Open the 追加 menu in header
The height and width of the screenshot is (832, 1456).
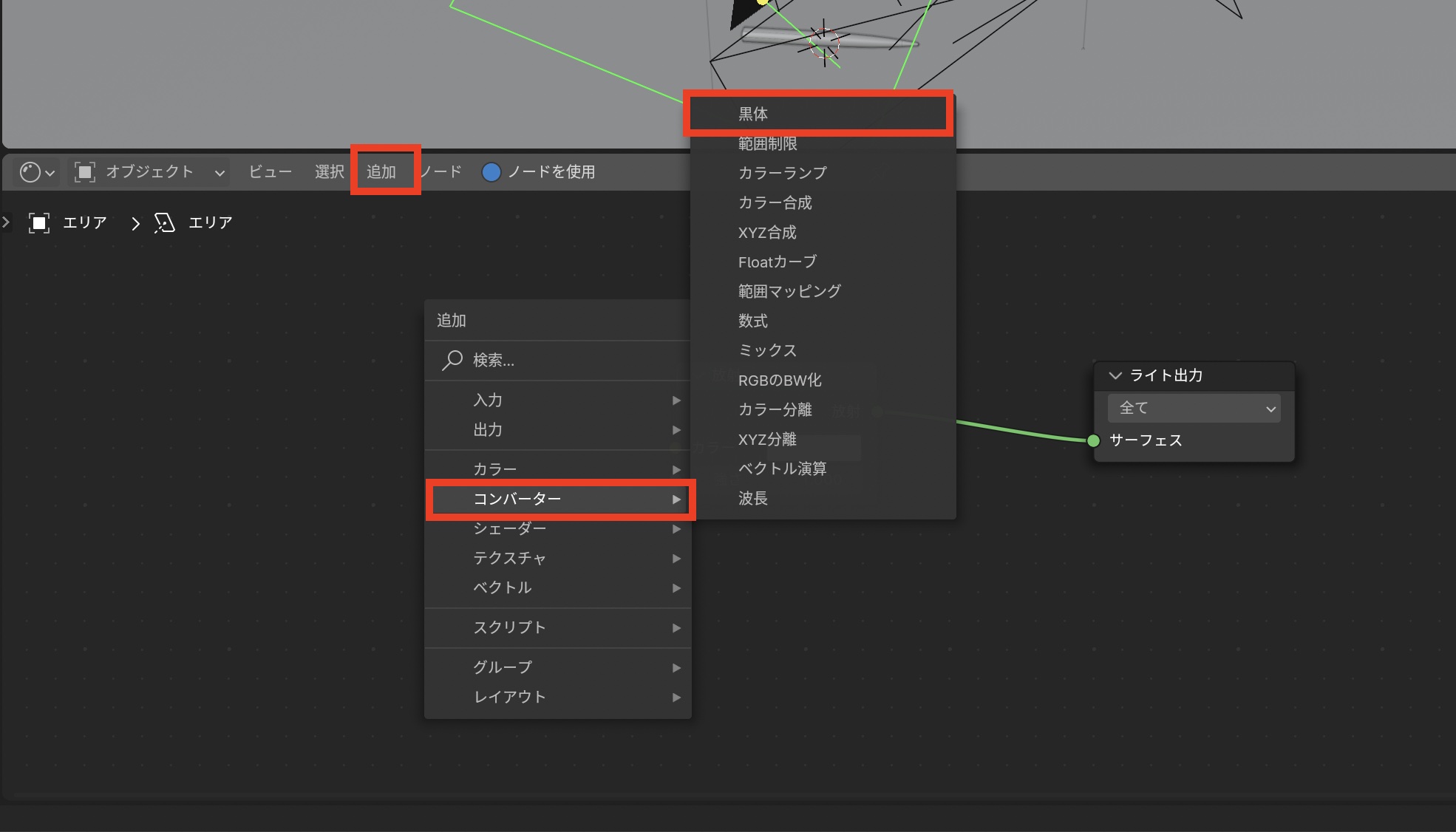pos(382,171)
